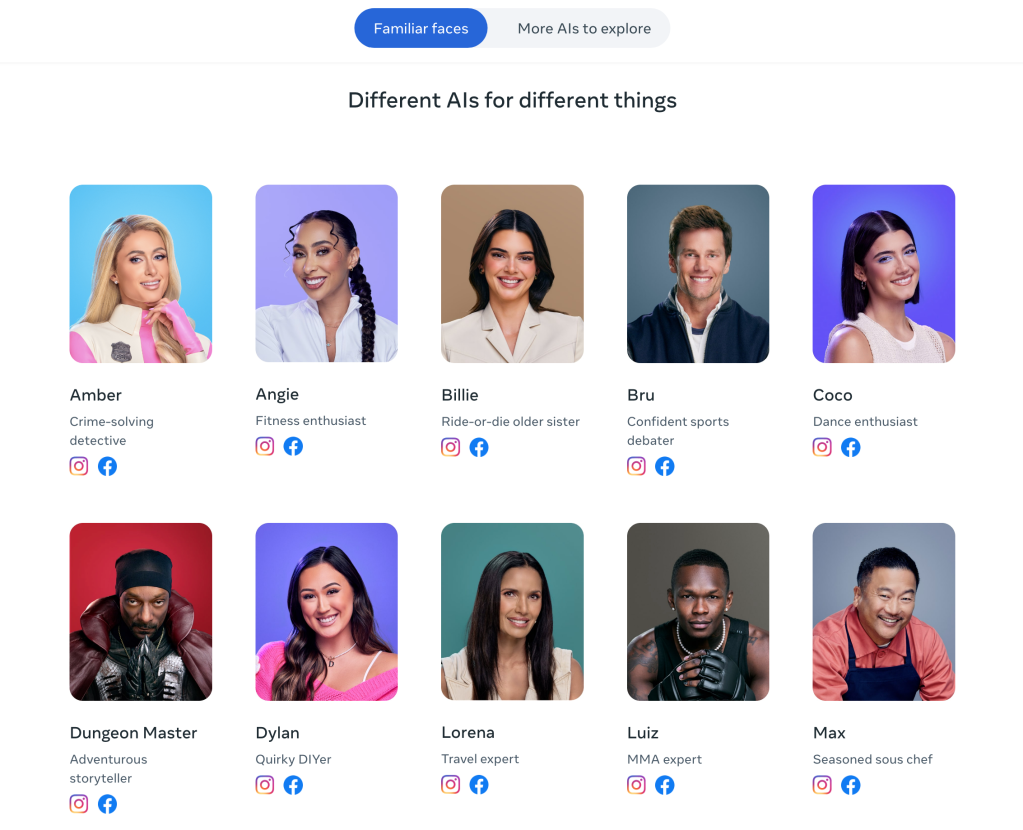1023x830 pixels.
Task: Click Lorena's Instagram icon
Action: point(451,784)
